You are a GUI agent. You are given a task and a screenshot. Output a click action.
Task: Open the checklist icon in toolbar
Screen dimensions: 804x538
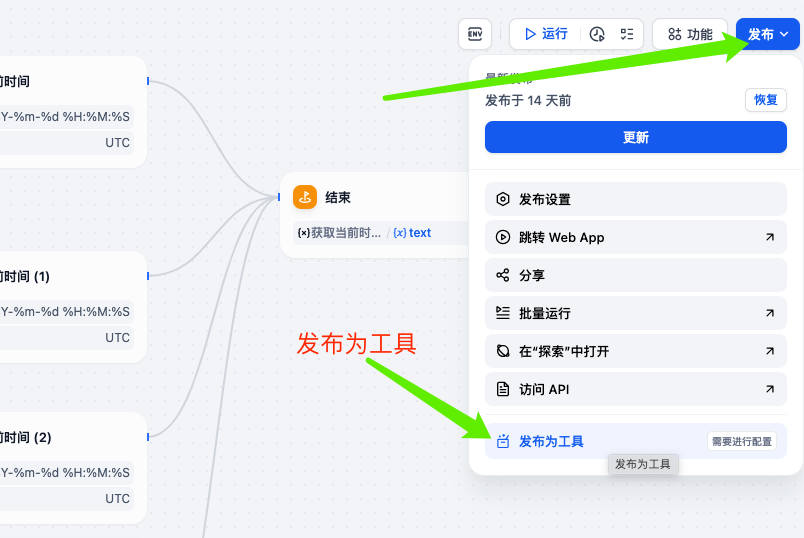tap(627, 34)
